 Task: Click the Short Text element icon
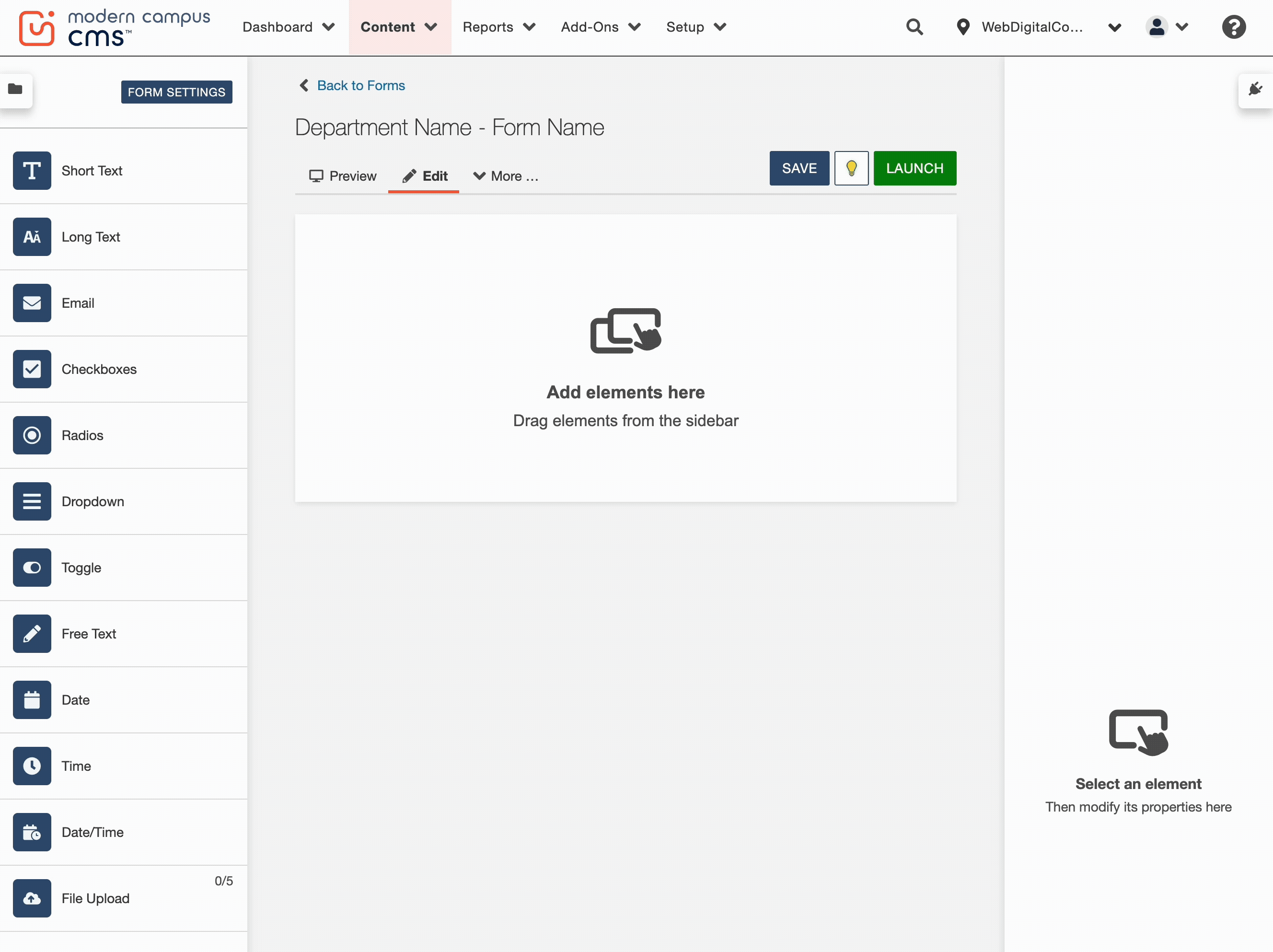pos(32,171)
